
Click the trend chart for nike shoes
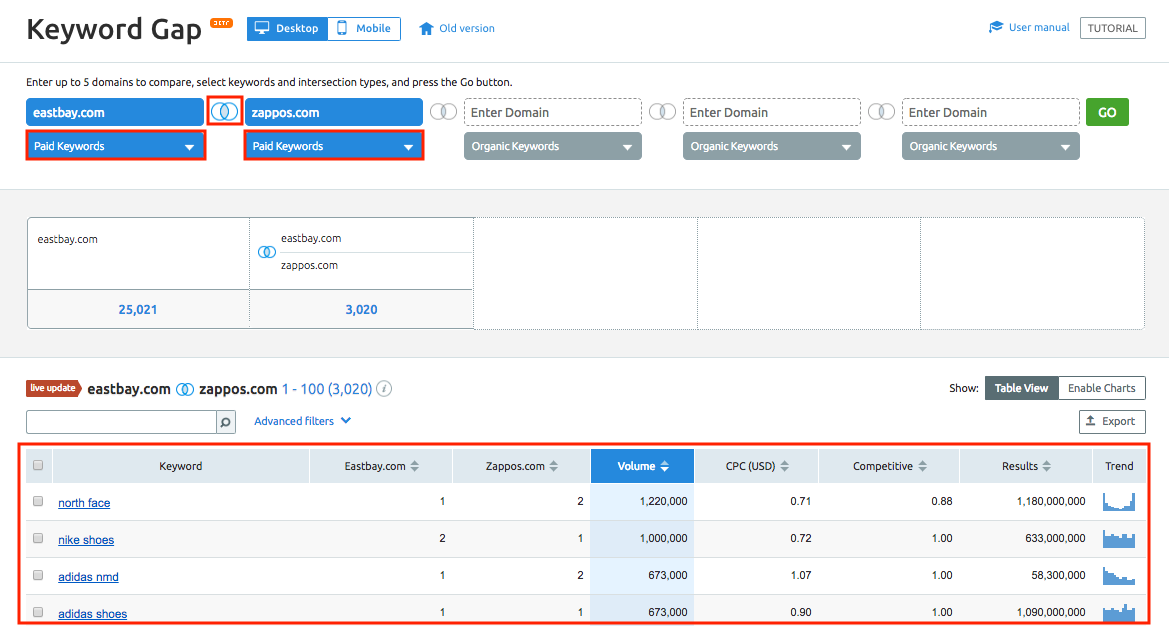coord(1118,538)
